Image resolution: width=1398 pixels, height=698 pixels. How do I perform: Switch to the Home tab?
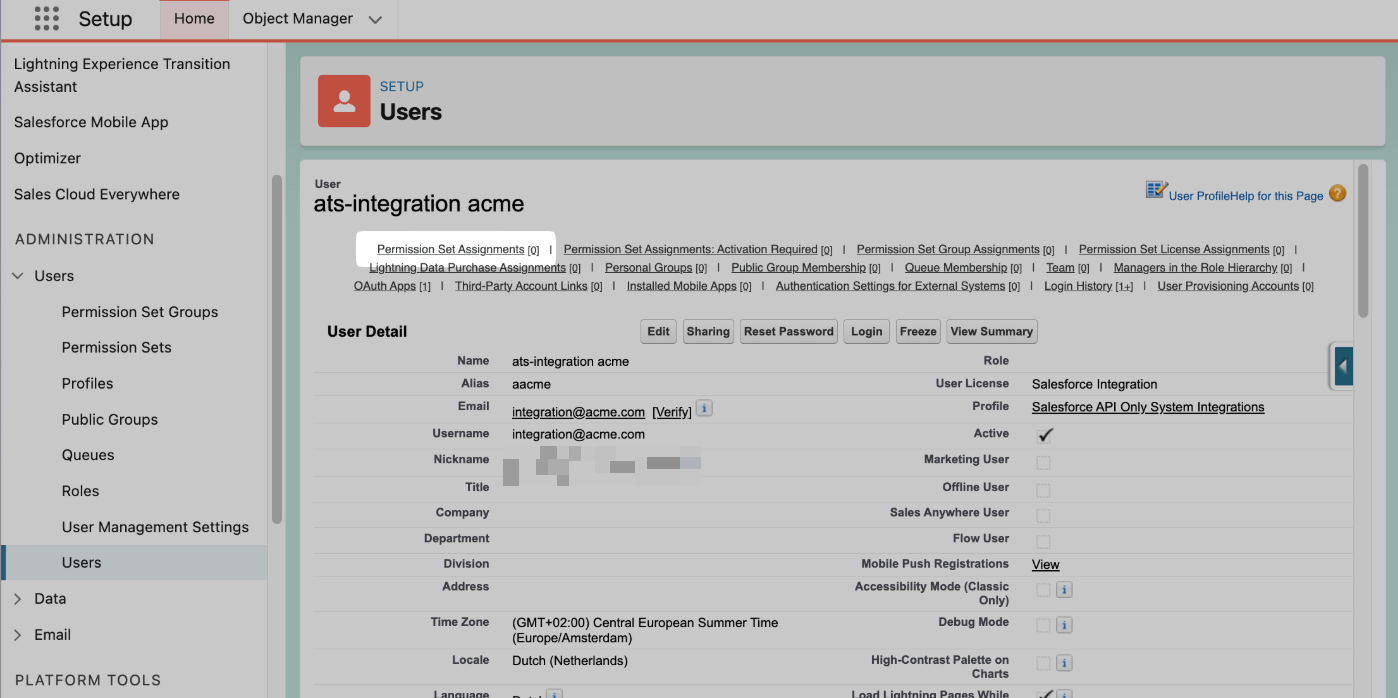[x=194, y=19]
